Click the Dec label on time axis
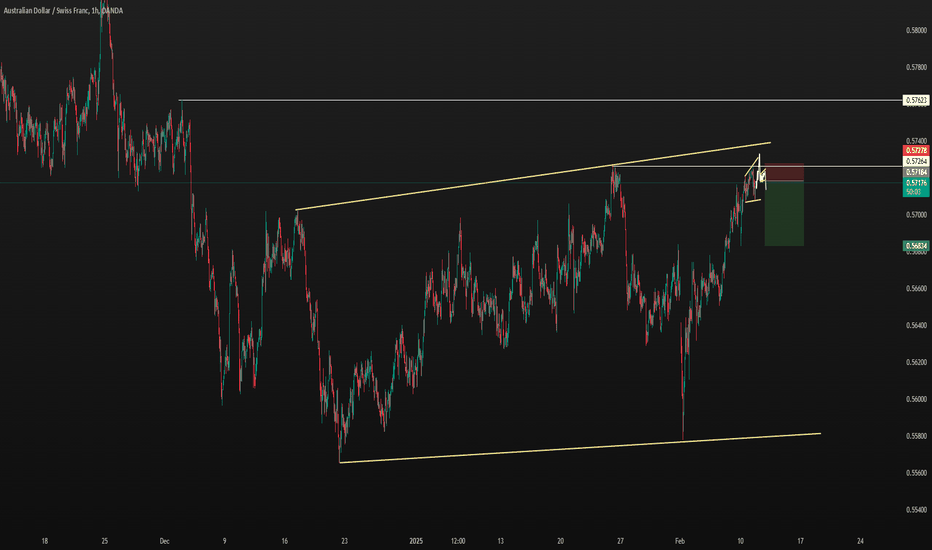Screen dimensions: 932x550 (x=165, y=541)
